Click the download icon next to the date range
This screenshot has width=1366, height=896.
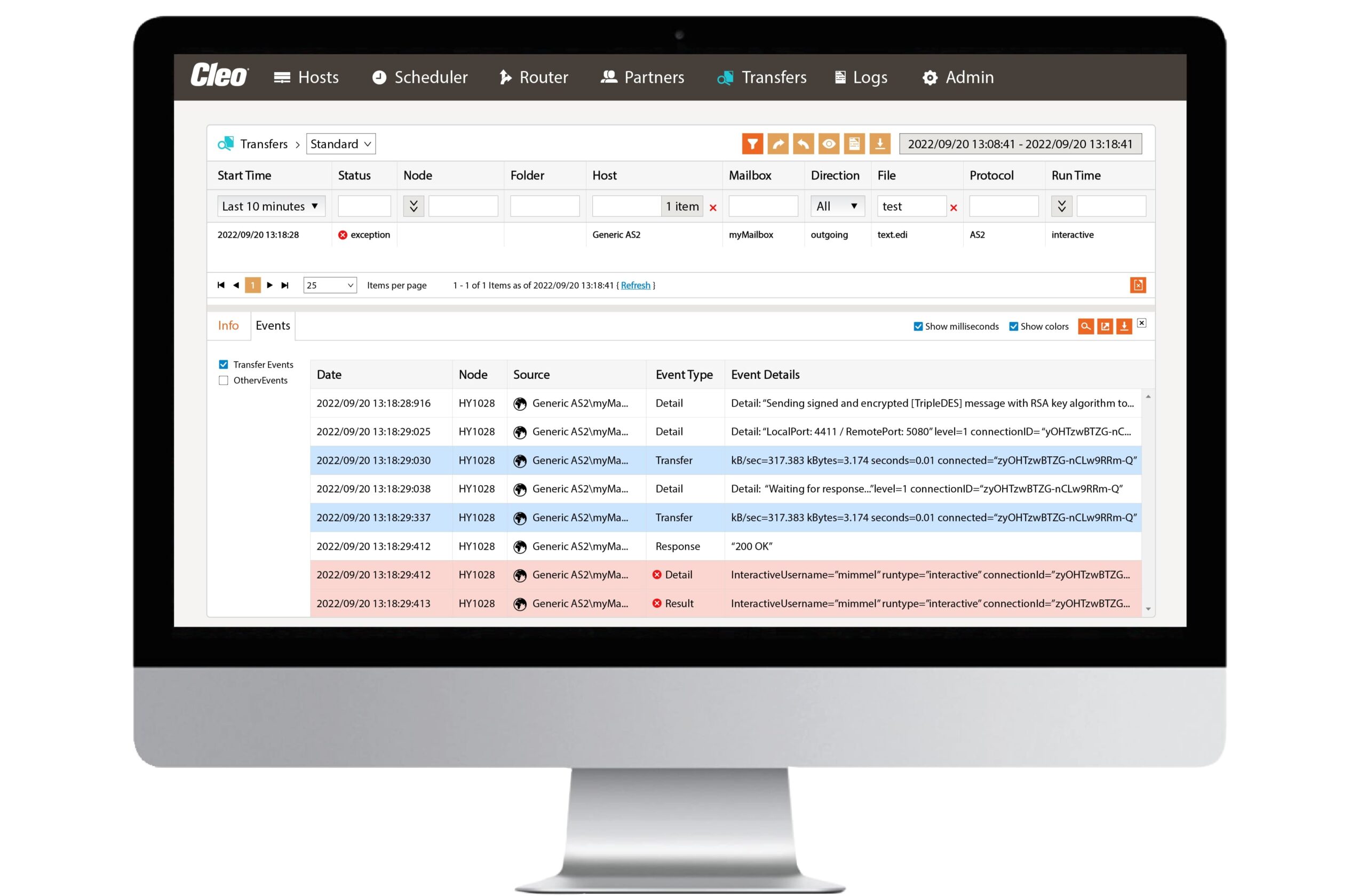click(x=880, y=144)
